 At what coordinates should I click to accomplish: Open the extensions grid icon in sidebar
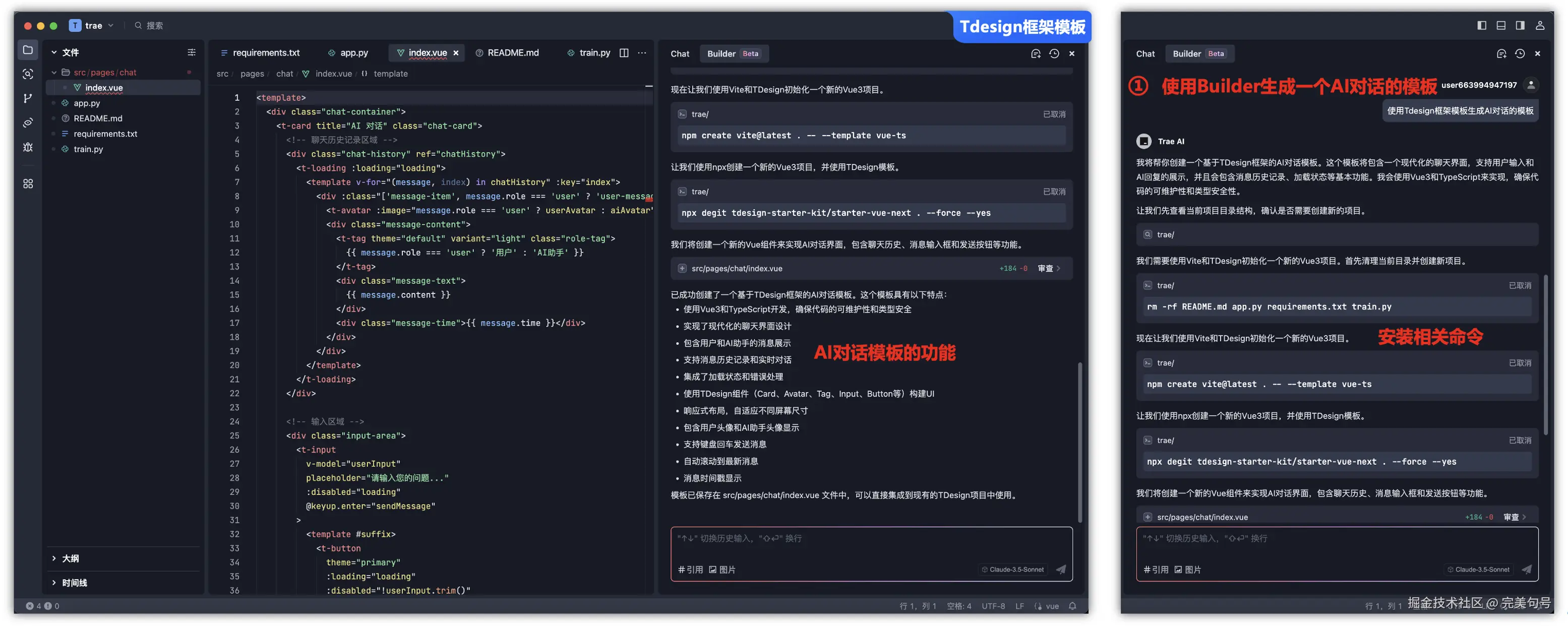[x=28, y=184]
